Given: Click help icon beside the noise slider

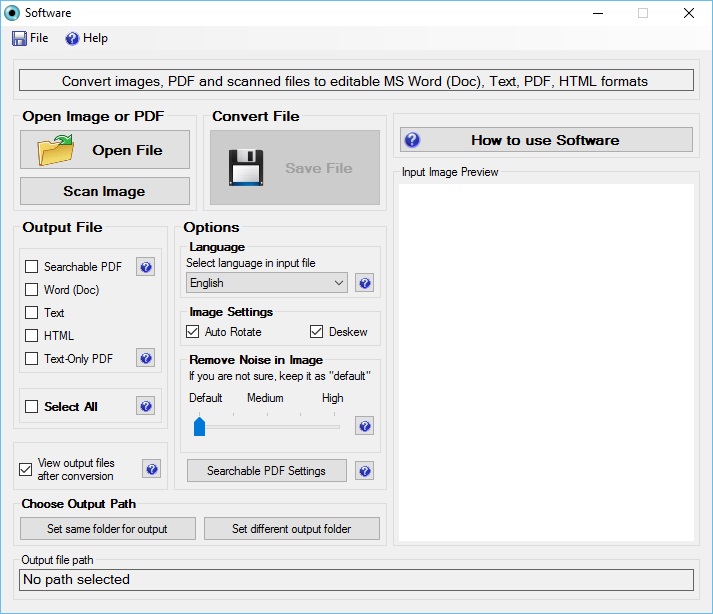Looking at the screenshot, I should click(364, 426).
